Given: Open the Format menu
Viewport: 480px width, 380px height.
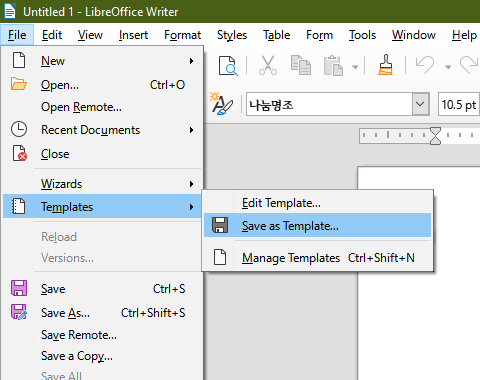Looking at the screenshot, I should (182, 35).
